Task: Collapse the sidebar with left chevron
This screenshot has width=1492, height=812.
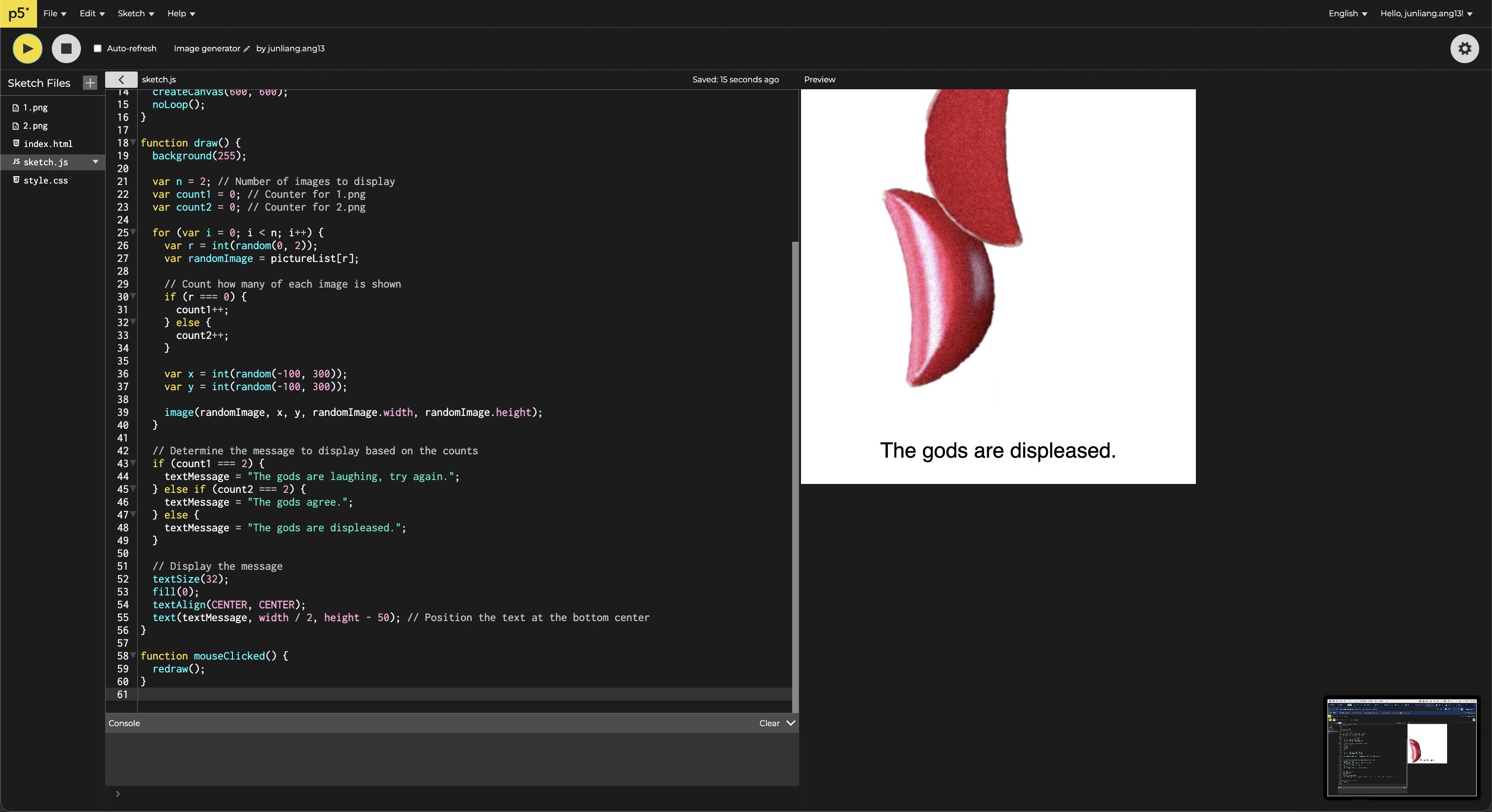Action: point(121,79)
